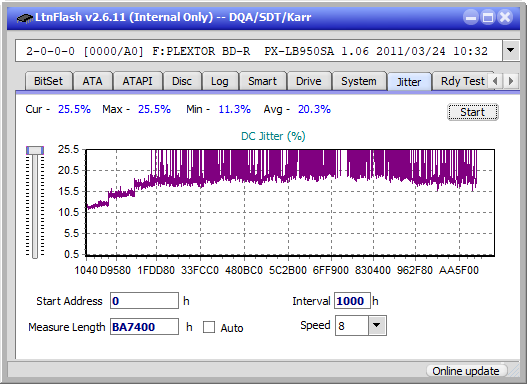The image size is (527, 384).
Task: Open the ATAPI tab
Action: (137, 81)
